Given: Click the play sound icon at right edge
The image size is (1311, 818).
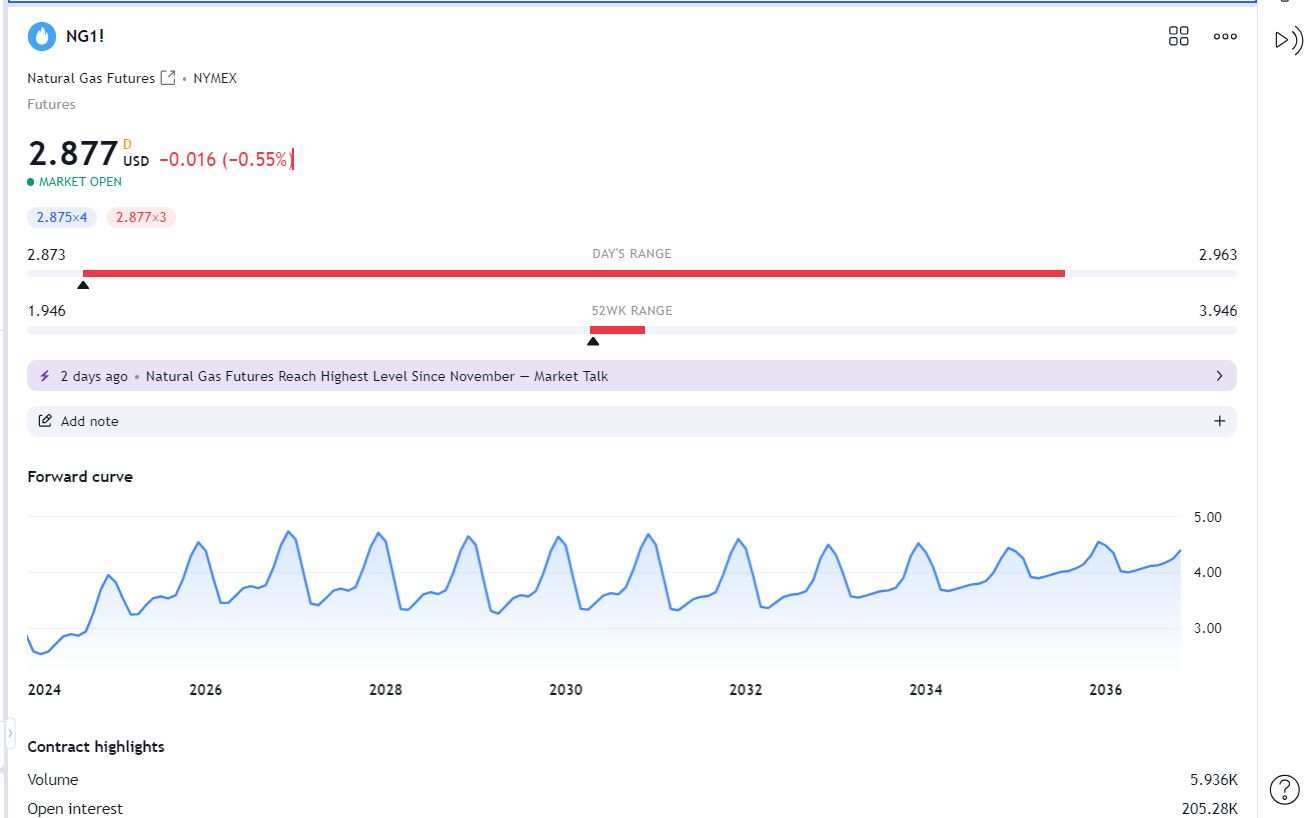Looking at the screenshot, I should coord(1287,41).
